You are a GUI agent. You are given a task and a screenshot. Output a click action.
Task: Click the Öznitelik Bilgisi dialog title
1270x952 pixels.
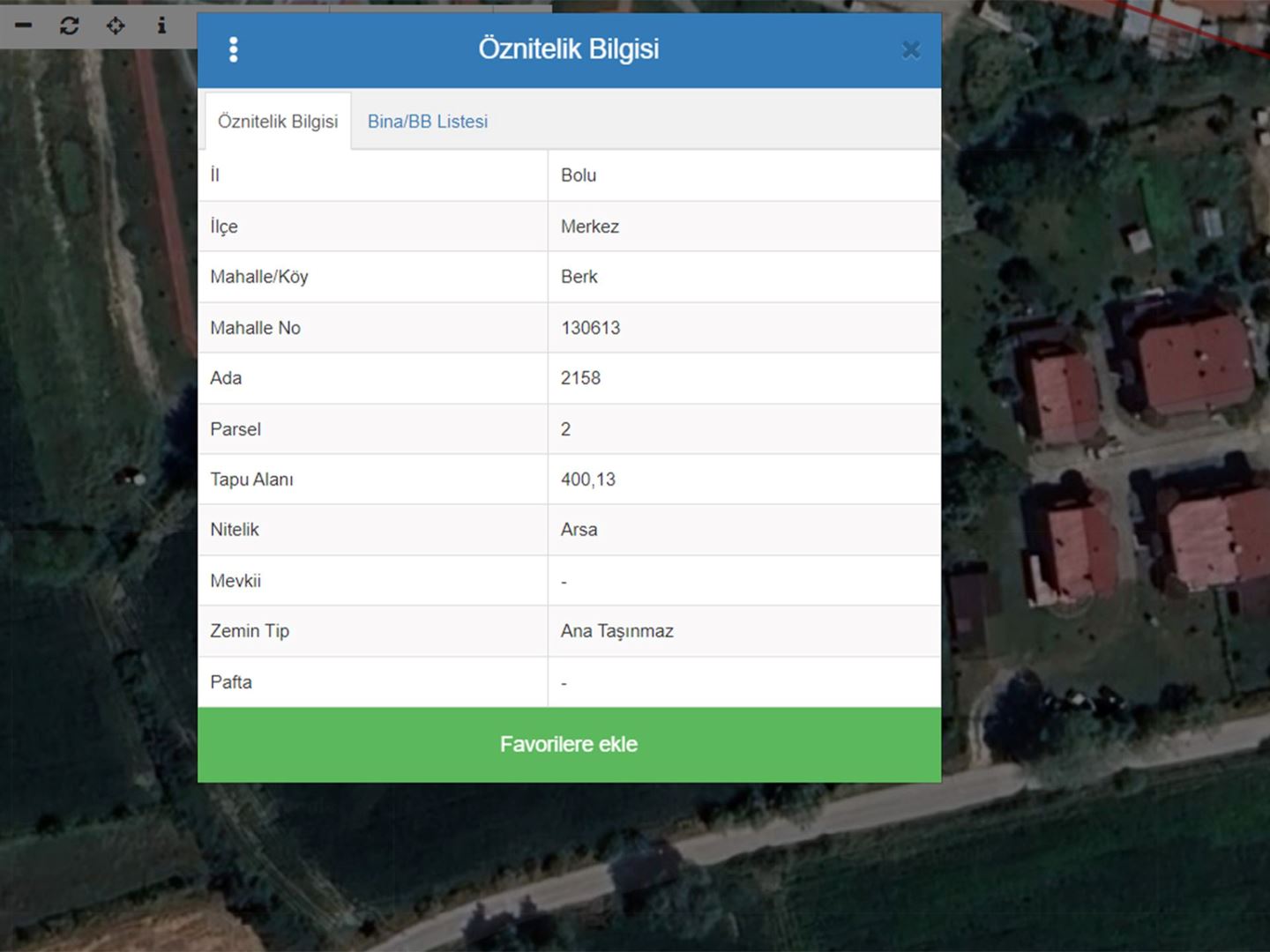pos(569,49)
